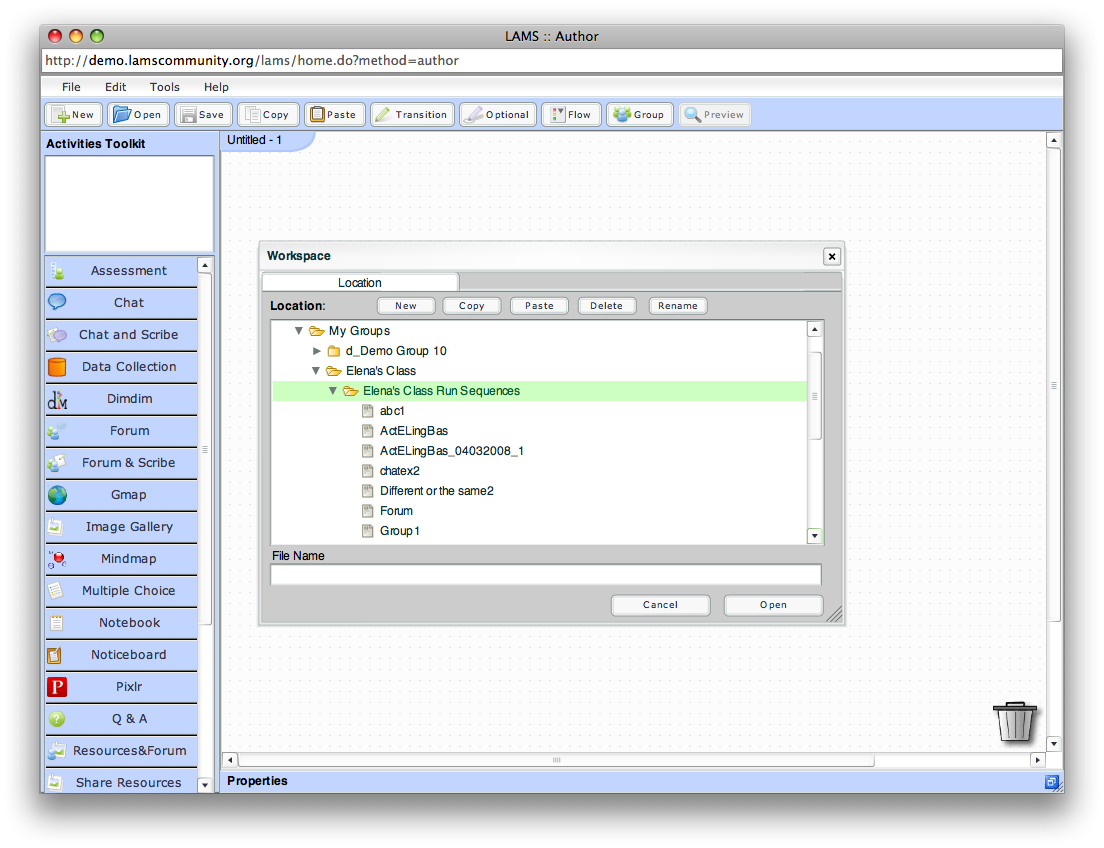
Task: Select the Chat activity icon
Action: tap(57, 302)
